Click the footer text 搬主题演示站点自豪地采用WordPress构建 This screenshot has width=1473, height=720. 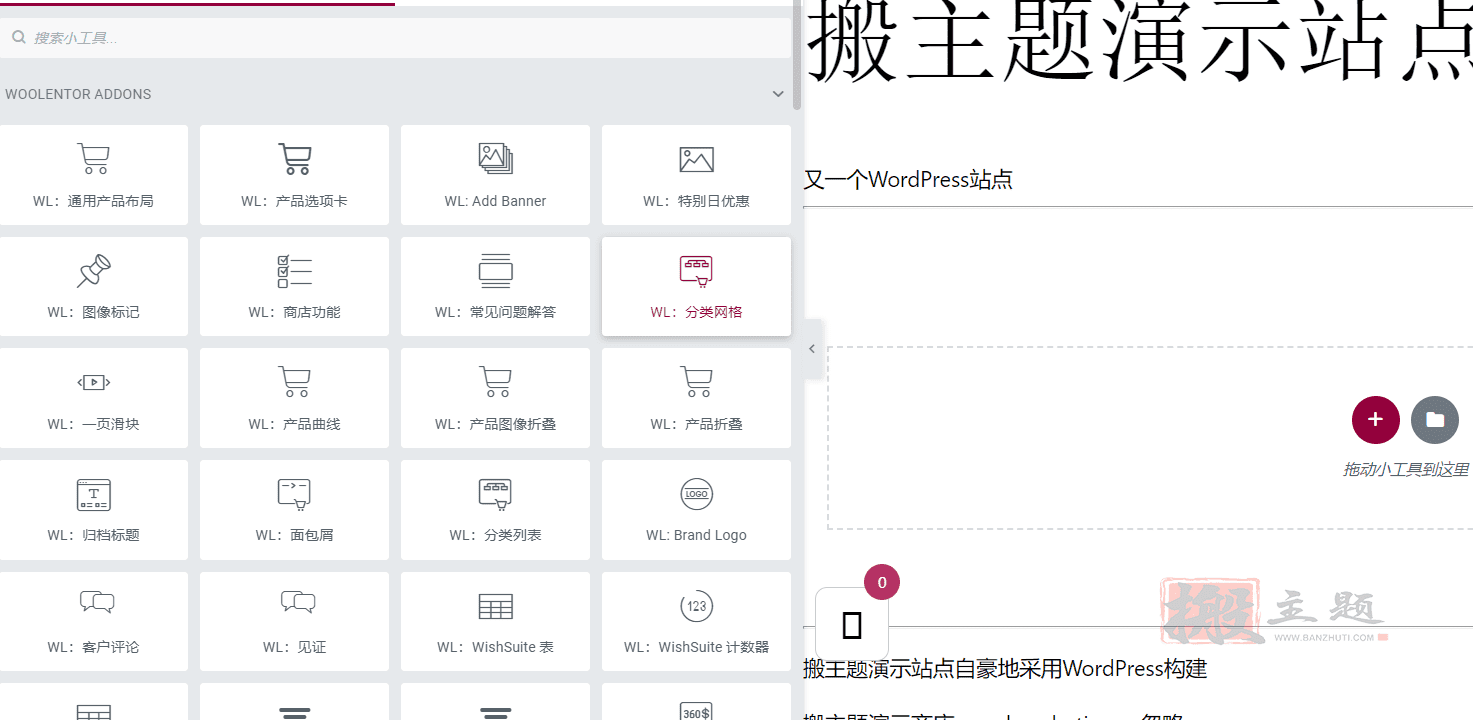(x=1005, y=668)
